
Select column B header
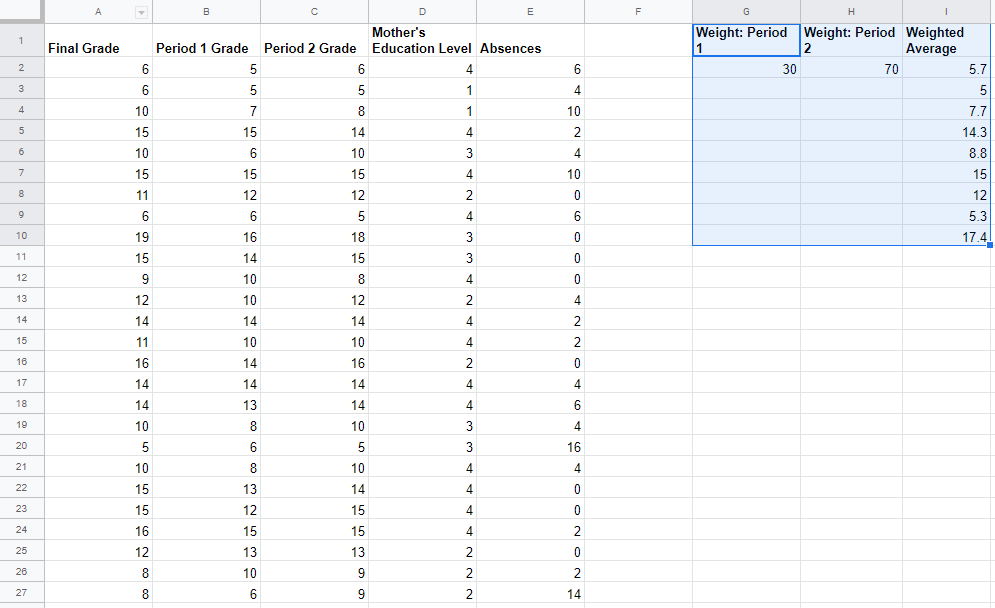(206, 11)
